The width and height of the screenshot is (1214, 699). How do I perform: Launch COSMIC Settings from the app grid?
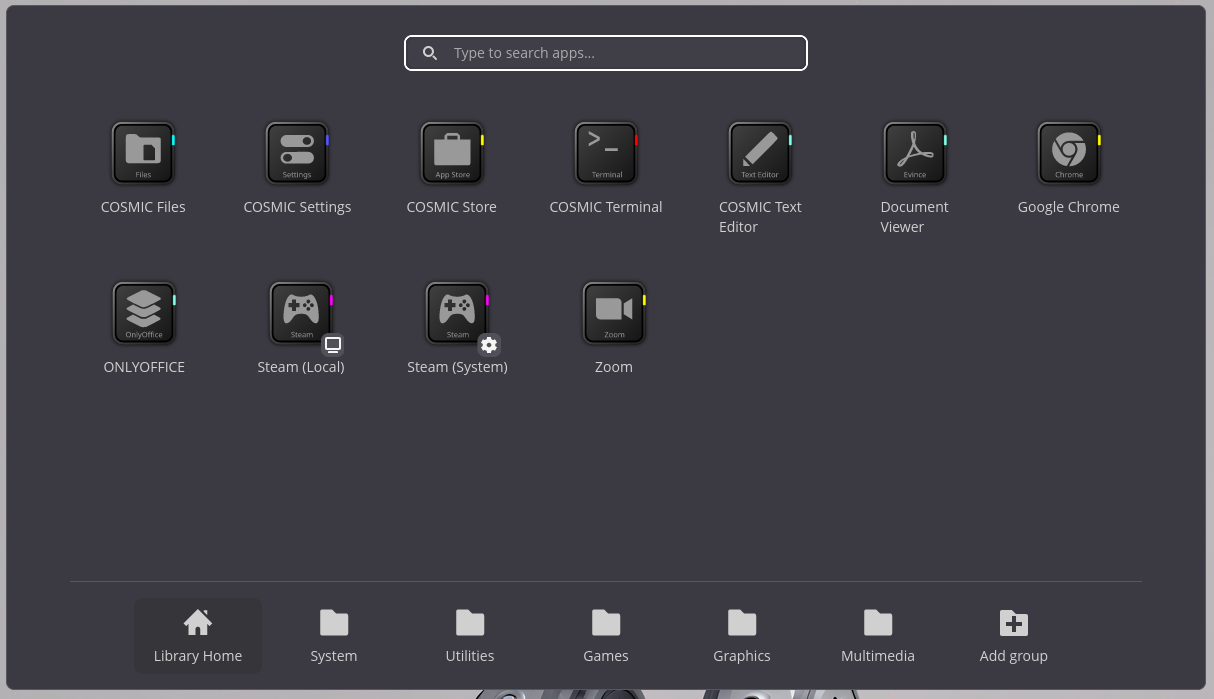(297, 153)
